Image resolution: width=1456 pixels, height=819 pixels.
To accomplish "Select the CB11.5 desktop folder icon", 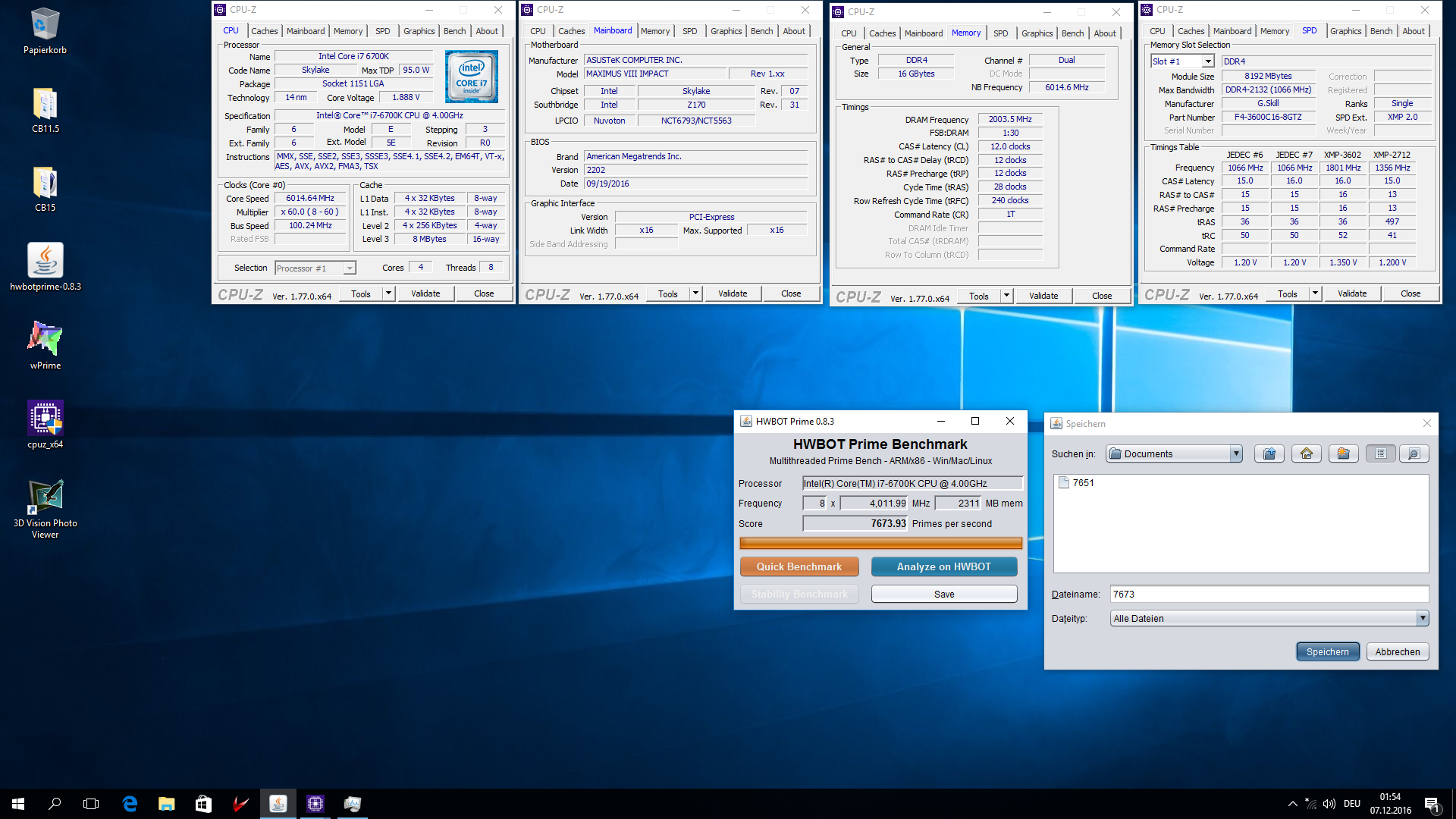I will coord(45,111).
